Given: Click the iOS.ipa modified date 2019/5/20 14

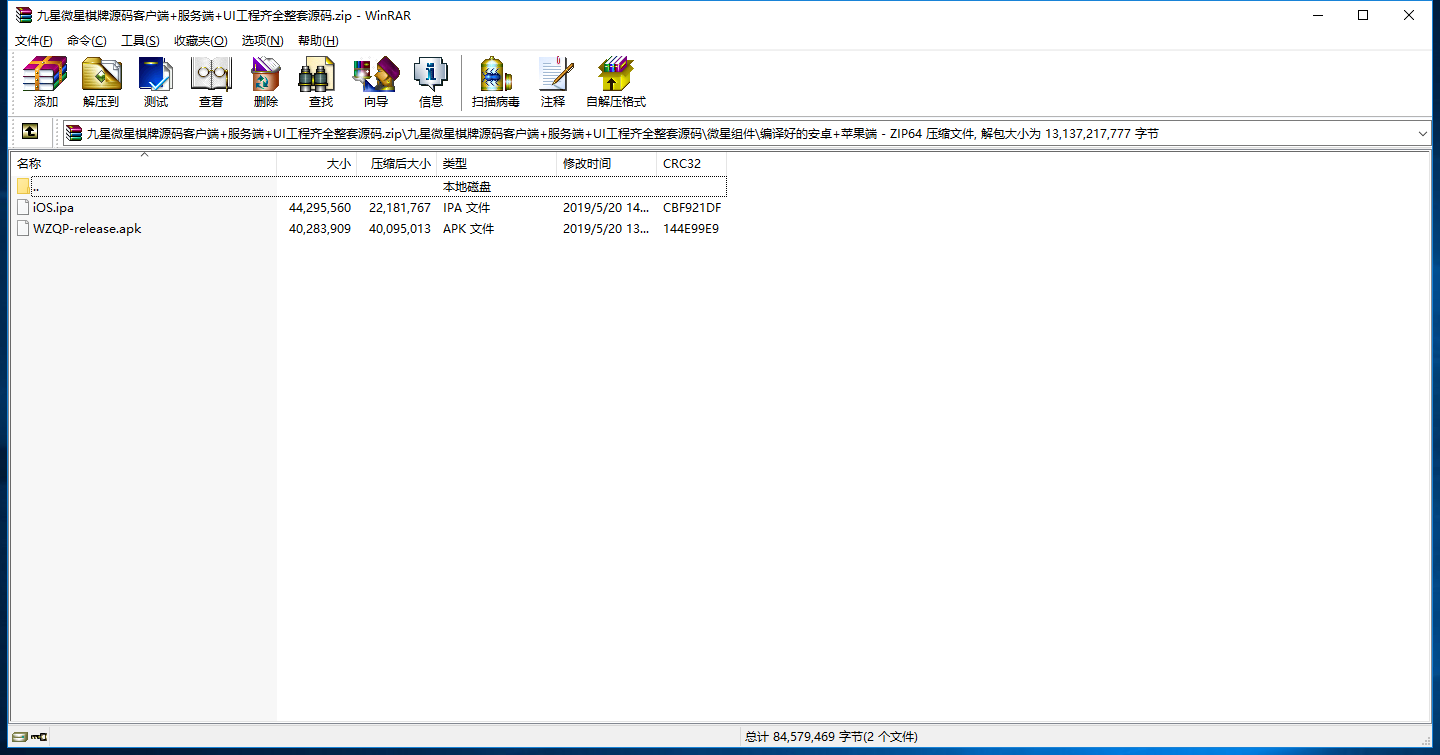Looking at the screenshot, I should coord(607,208).
